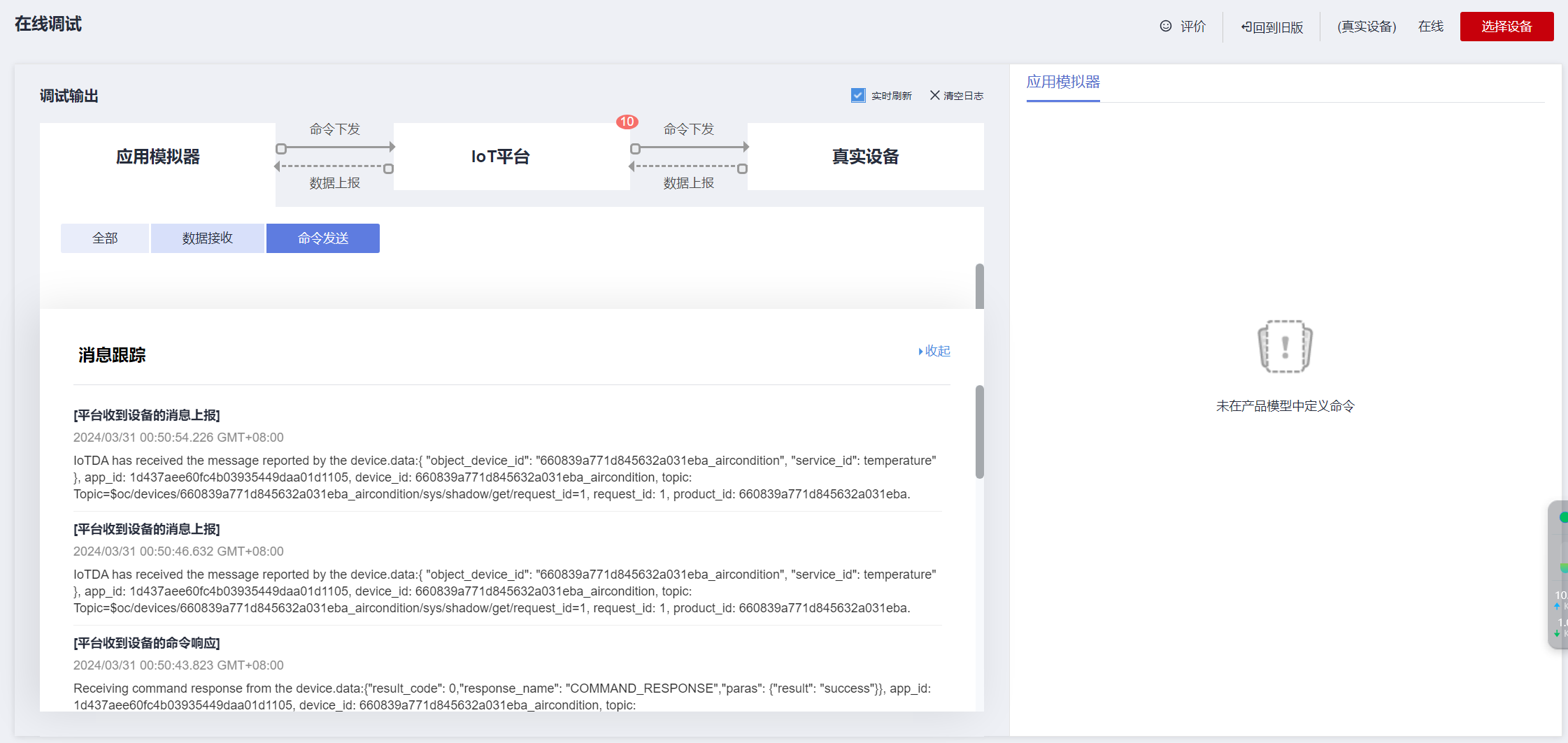
Task: Click the 评价 link text
Action: point(1193,27)
